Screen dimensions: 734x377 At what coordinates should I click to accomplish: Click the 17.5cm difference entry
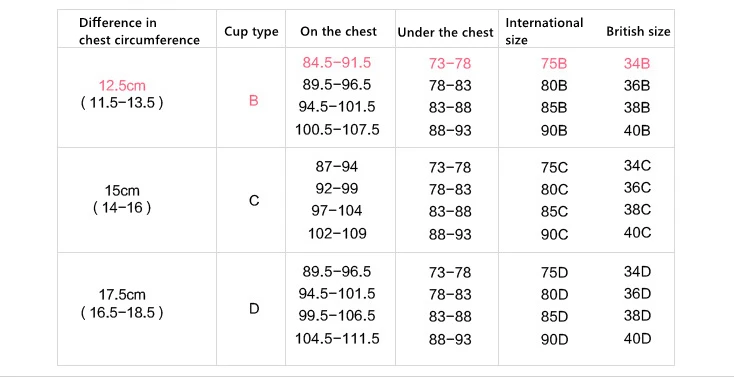pyautogui.click(x=122, y=295)
